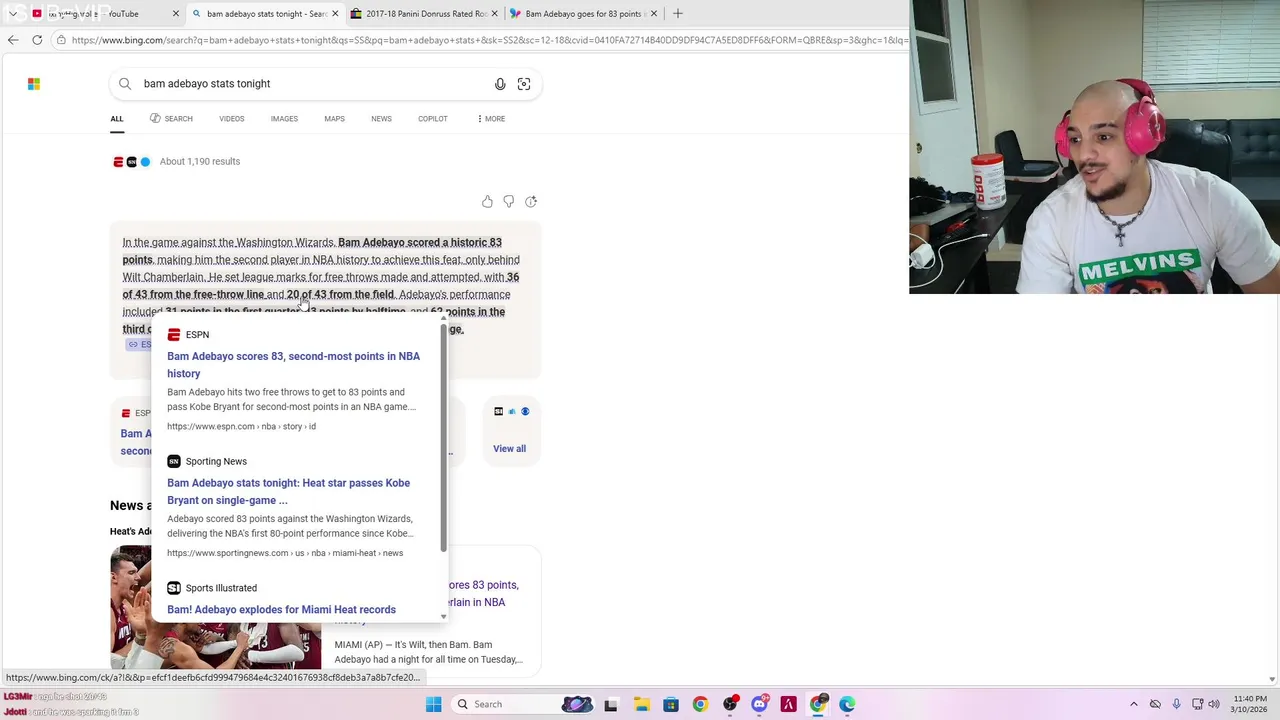Click the source icons next to results count

click(x=131, y=162)
